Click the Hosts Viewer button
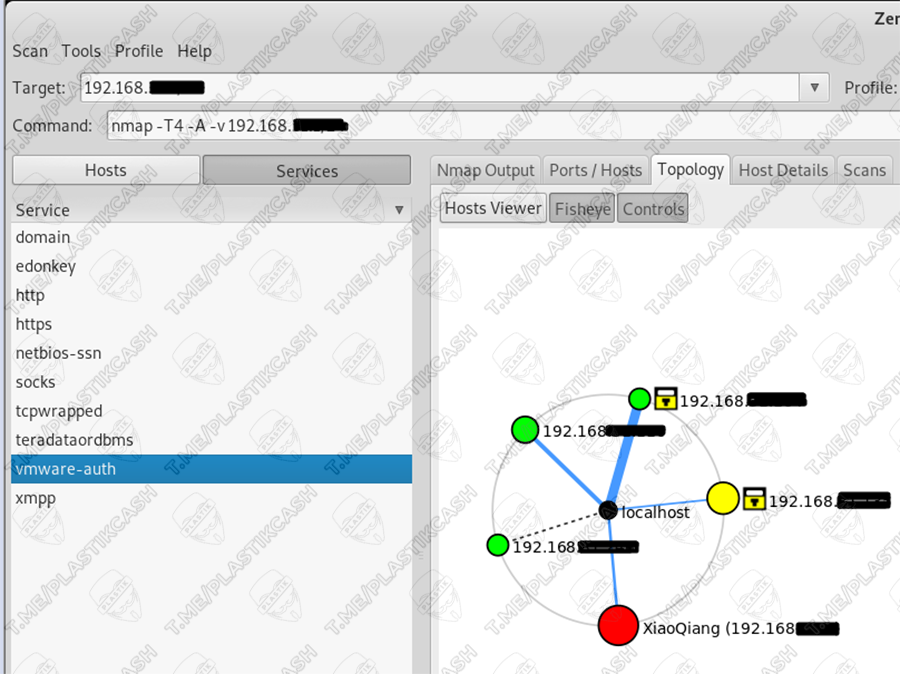 493,208
